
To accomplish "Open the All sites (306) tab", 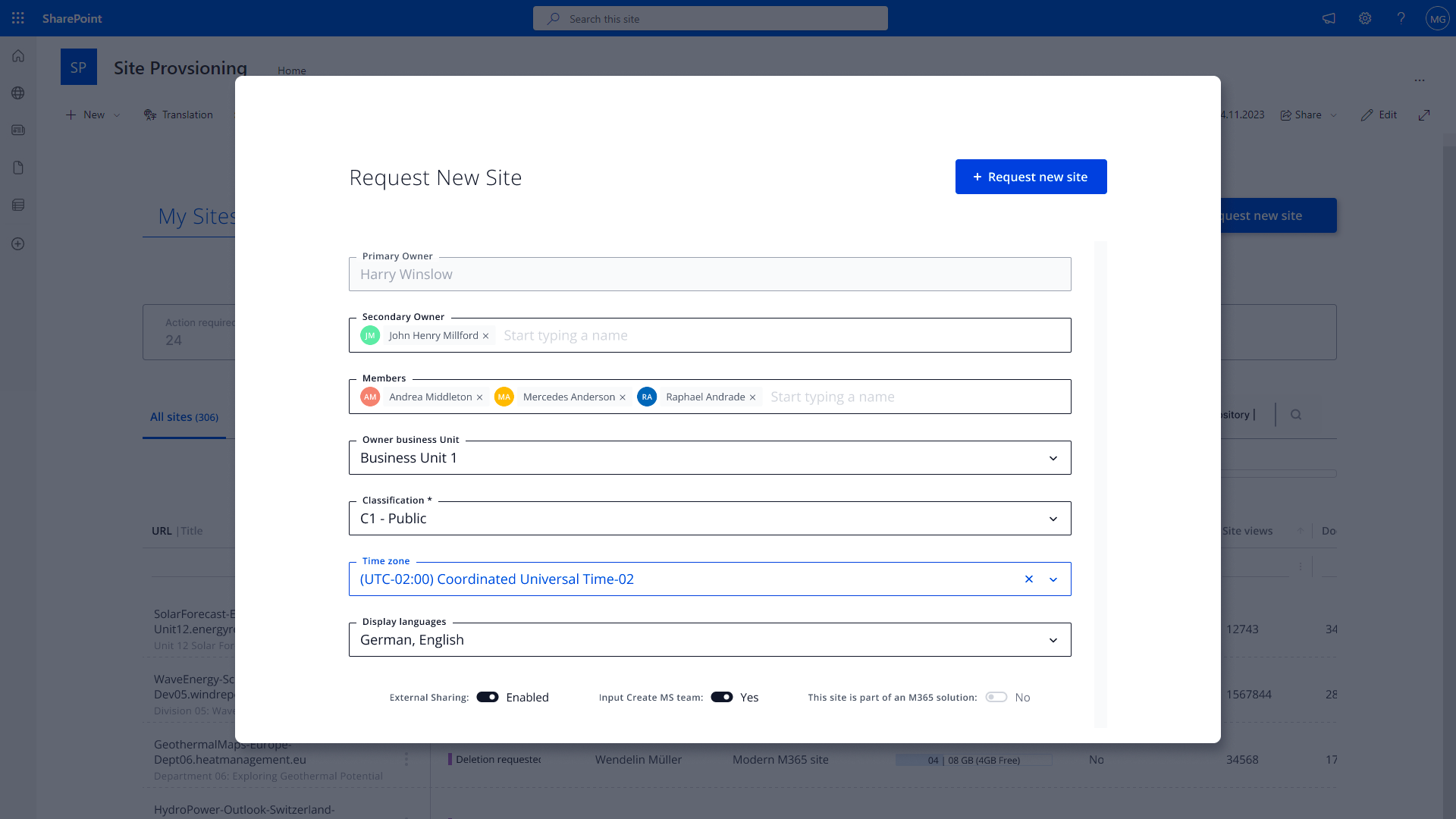I will 184,416.
